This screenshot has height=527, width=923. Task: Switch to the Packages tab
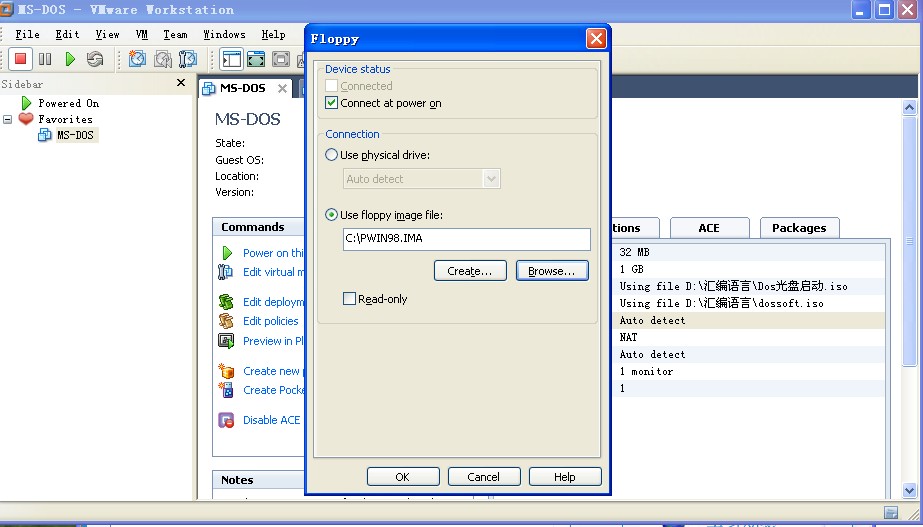[x=799, y=228]
